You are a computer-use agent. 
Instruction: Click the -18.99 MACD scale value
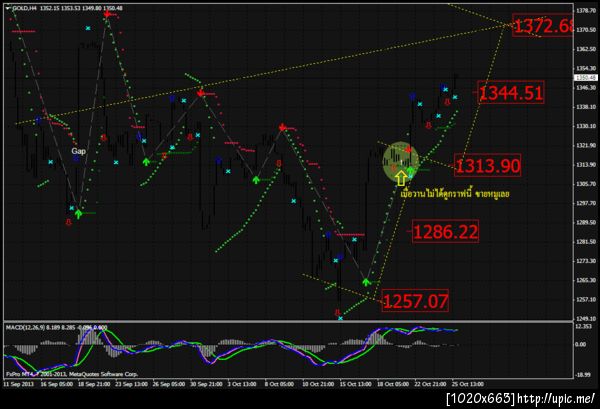coord(584,375)
